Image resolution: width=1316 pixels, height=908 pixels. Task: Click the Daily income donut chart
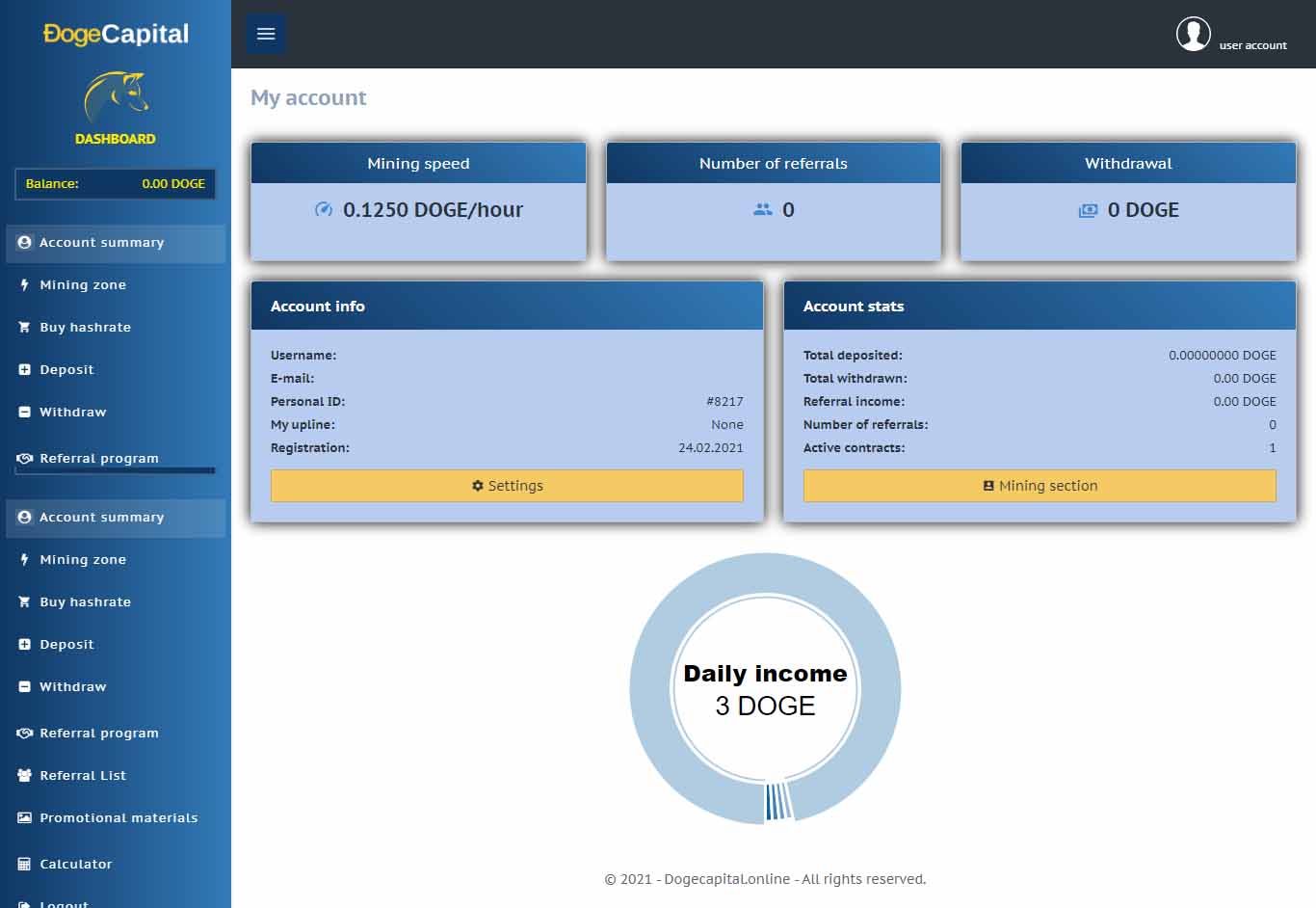click(765, 688)
